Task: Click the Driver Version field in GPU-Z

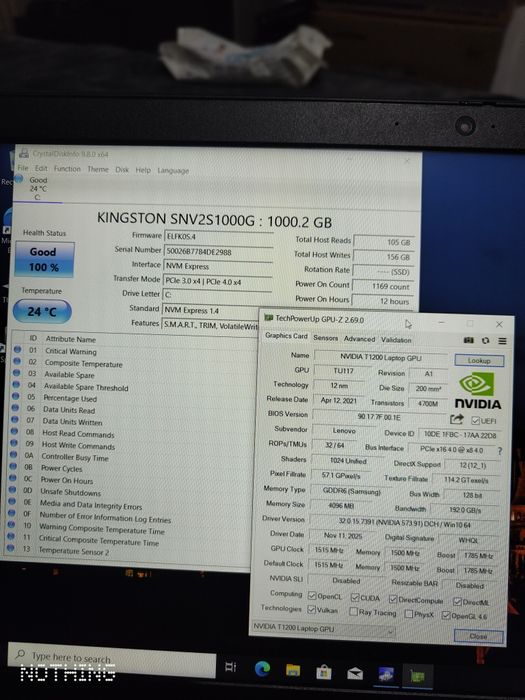Action: pyautogui.click(x=404, y=523)
